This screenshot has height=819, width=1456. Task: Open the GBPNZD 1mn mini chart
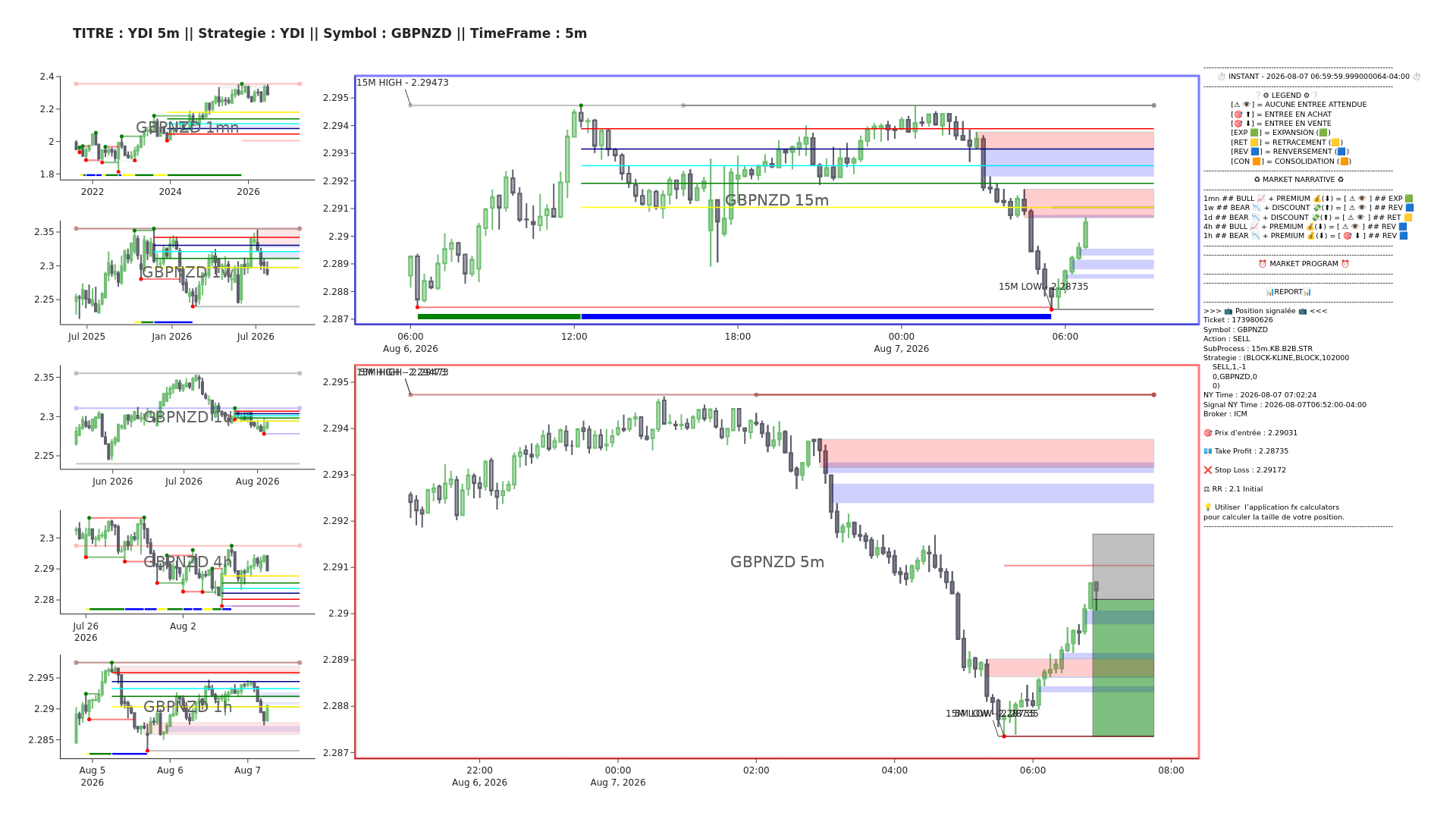click(x=187, y=127)
